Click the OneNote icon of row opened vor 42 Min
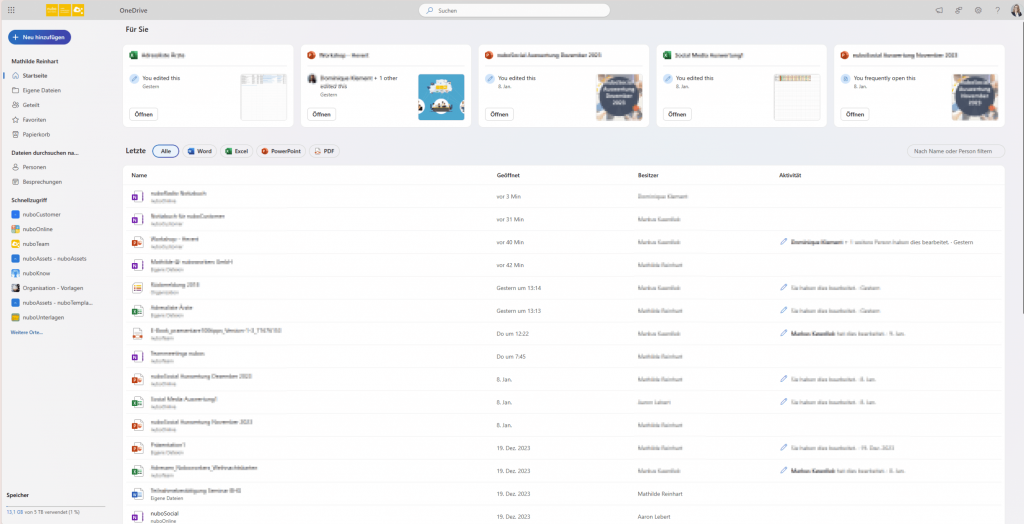The height and width of the screenshot is (524, 1024). [x=137, y=265]
